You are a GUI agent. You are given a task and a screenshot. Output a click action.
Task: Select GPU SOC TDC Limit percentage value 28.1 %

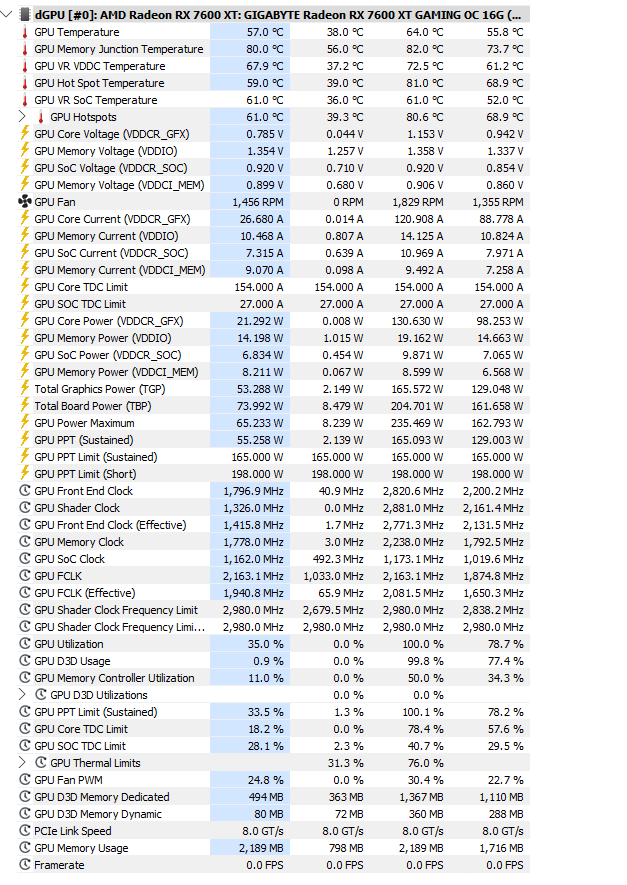click(266, 746)
